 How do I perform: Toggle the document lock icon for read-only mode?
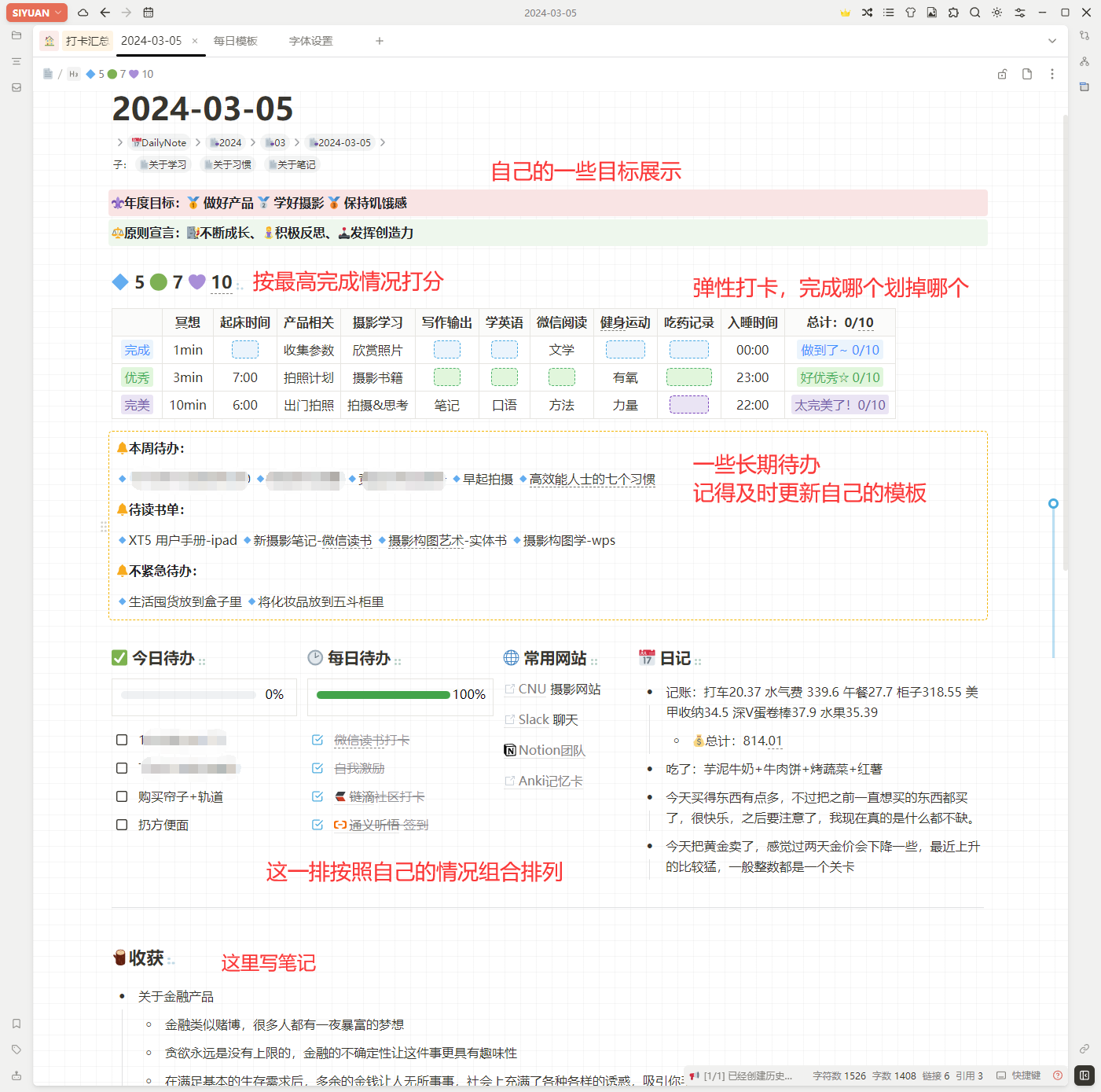click(x=1002, y=74)
